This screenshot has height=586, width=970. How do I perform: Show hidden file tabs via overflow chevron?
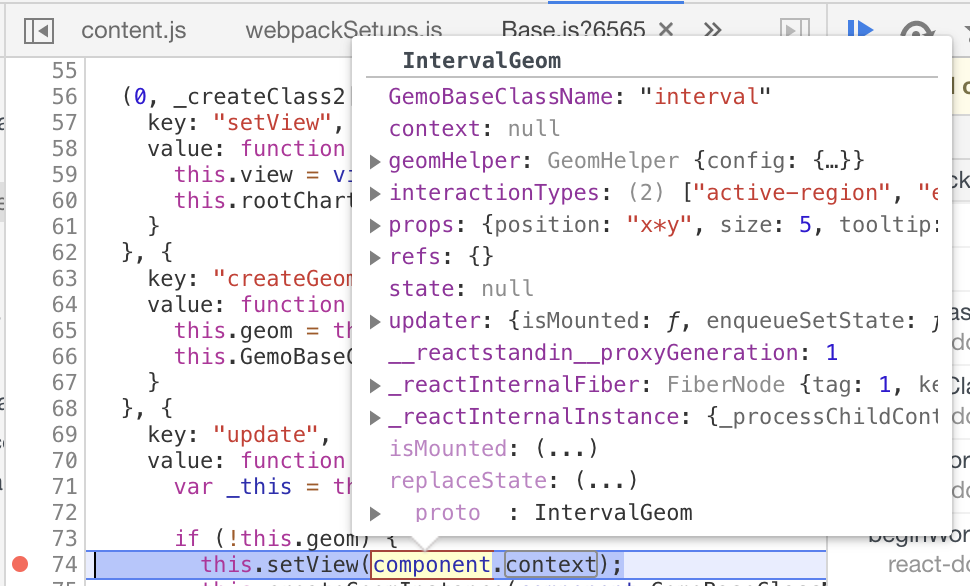click(712, 30)
